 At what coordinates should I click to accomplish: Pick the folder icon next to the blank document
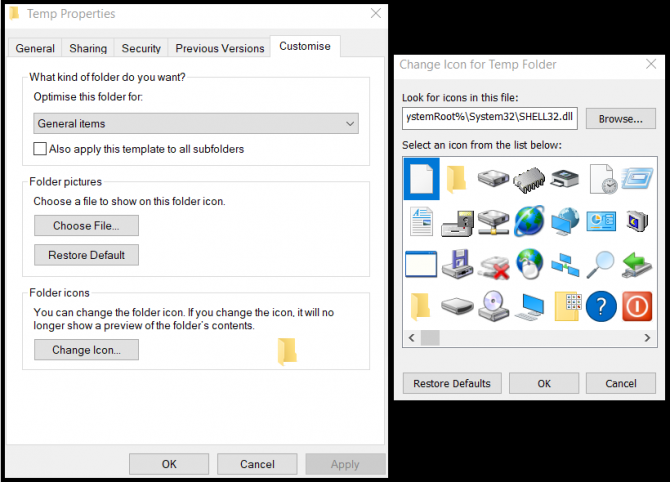coord(456,179)
